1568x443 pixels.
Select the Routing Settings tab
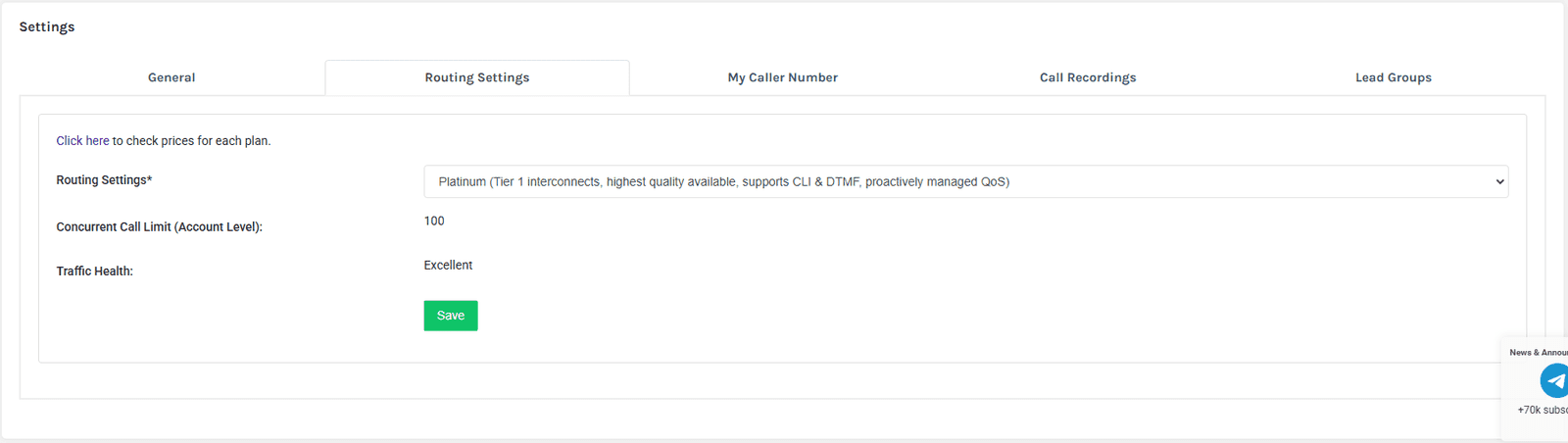[x=477, y=77]
